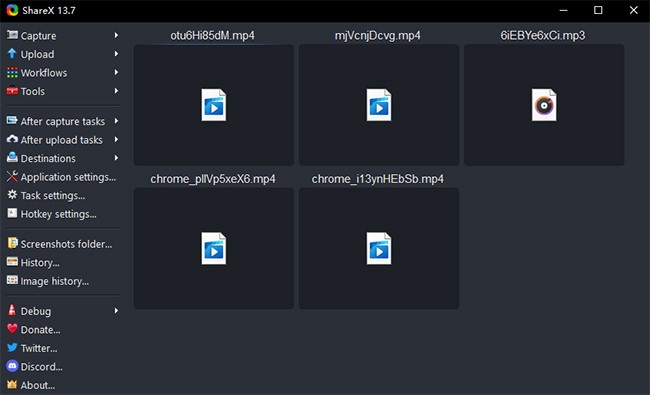Click the Twitter bird icon
This screenshot has height=395, width=650.
(x=12, y=347)
